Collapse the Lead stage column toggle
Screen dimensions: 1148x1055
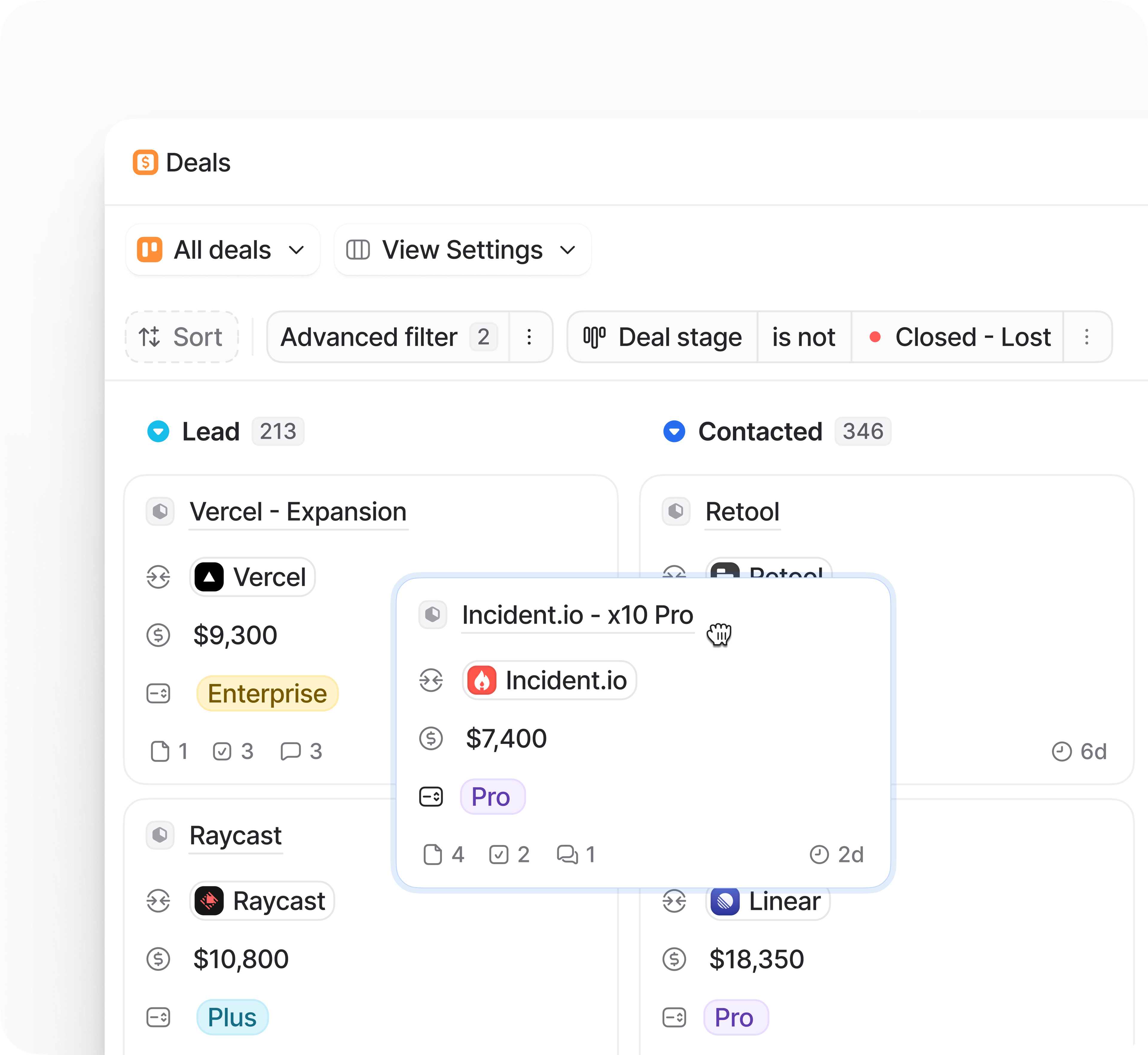pos(158,432)
